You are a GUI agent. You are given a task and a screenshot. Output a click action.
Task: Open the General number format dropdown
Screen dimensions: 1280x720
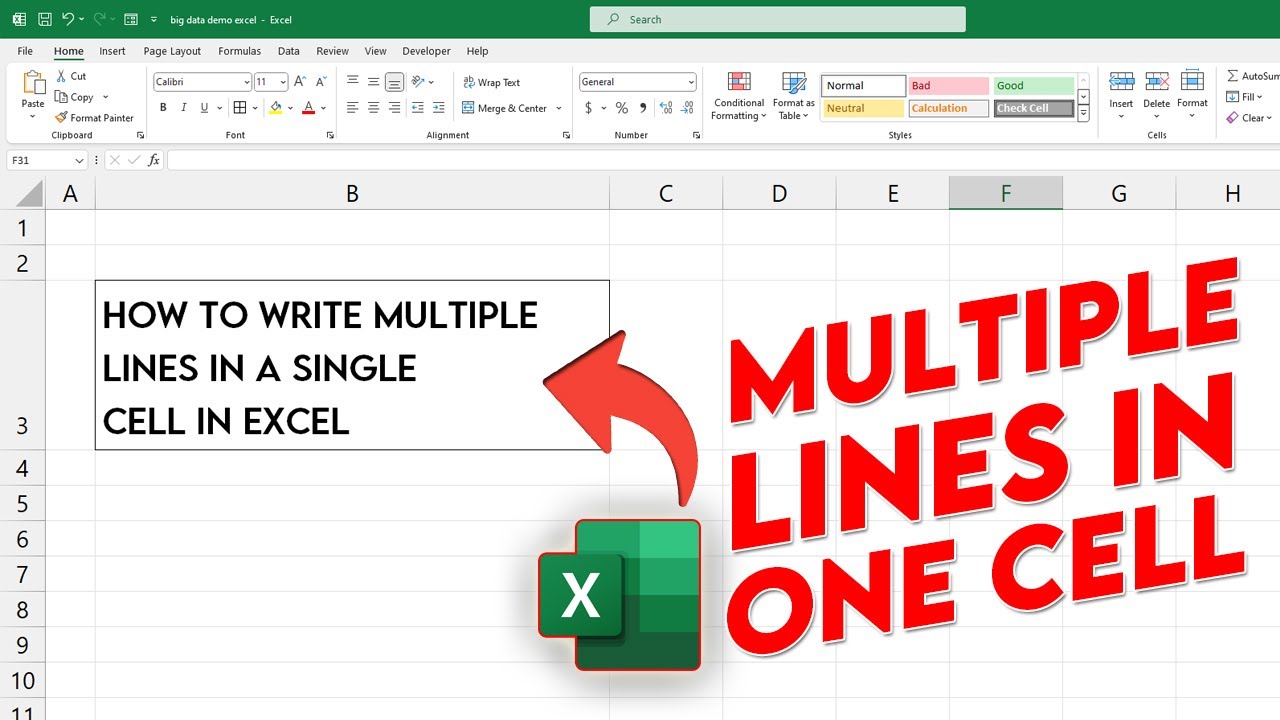point(691,82)
